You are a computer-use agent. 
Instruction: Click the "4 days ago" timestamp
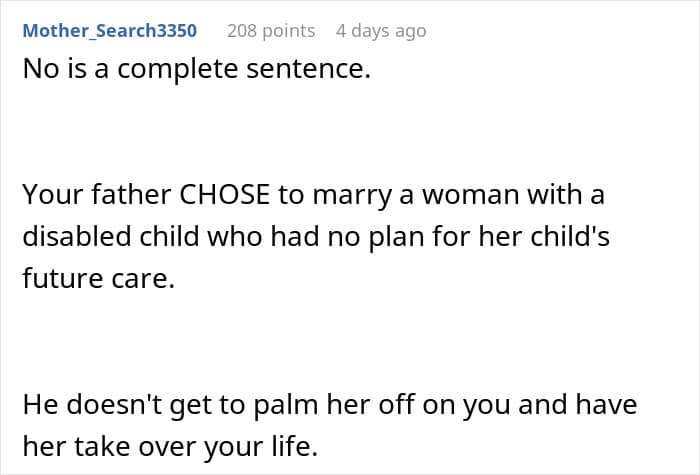point(381,31)
